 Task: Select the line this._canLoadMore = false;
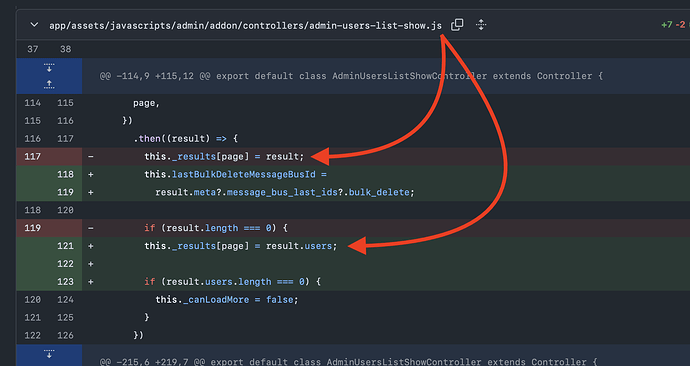point(227,300)
